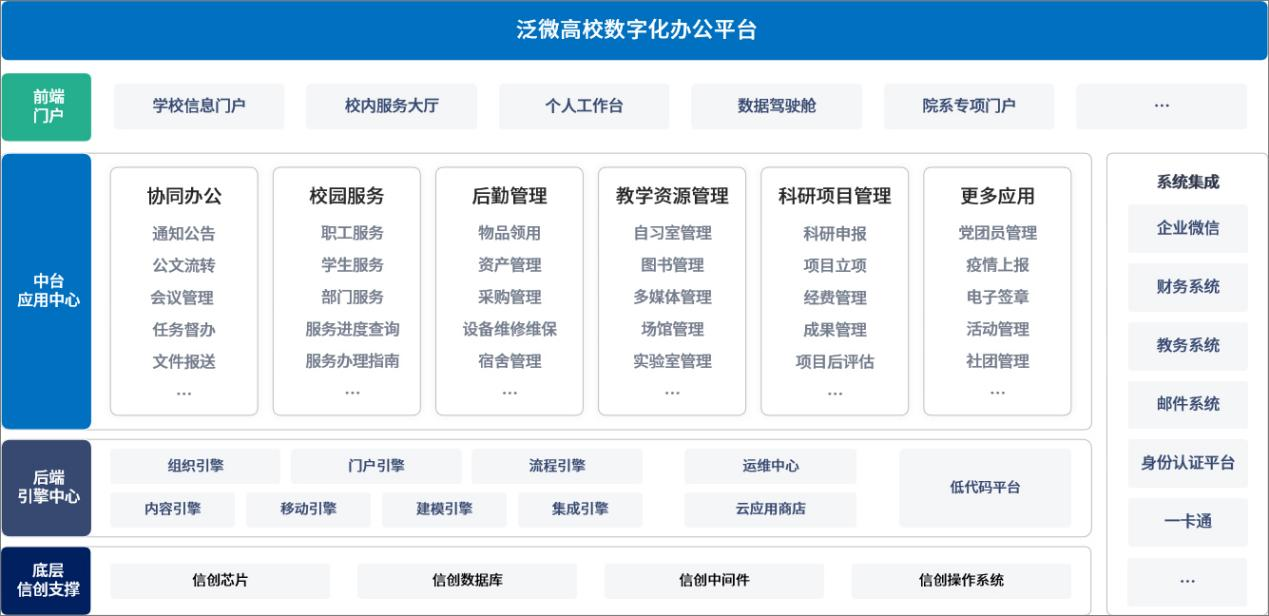Select 场馆管理 item
1269x616 pixels.
point(672,329)
